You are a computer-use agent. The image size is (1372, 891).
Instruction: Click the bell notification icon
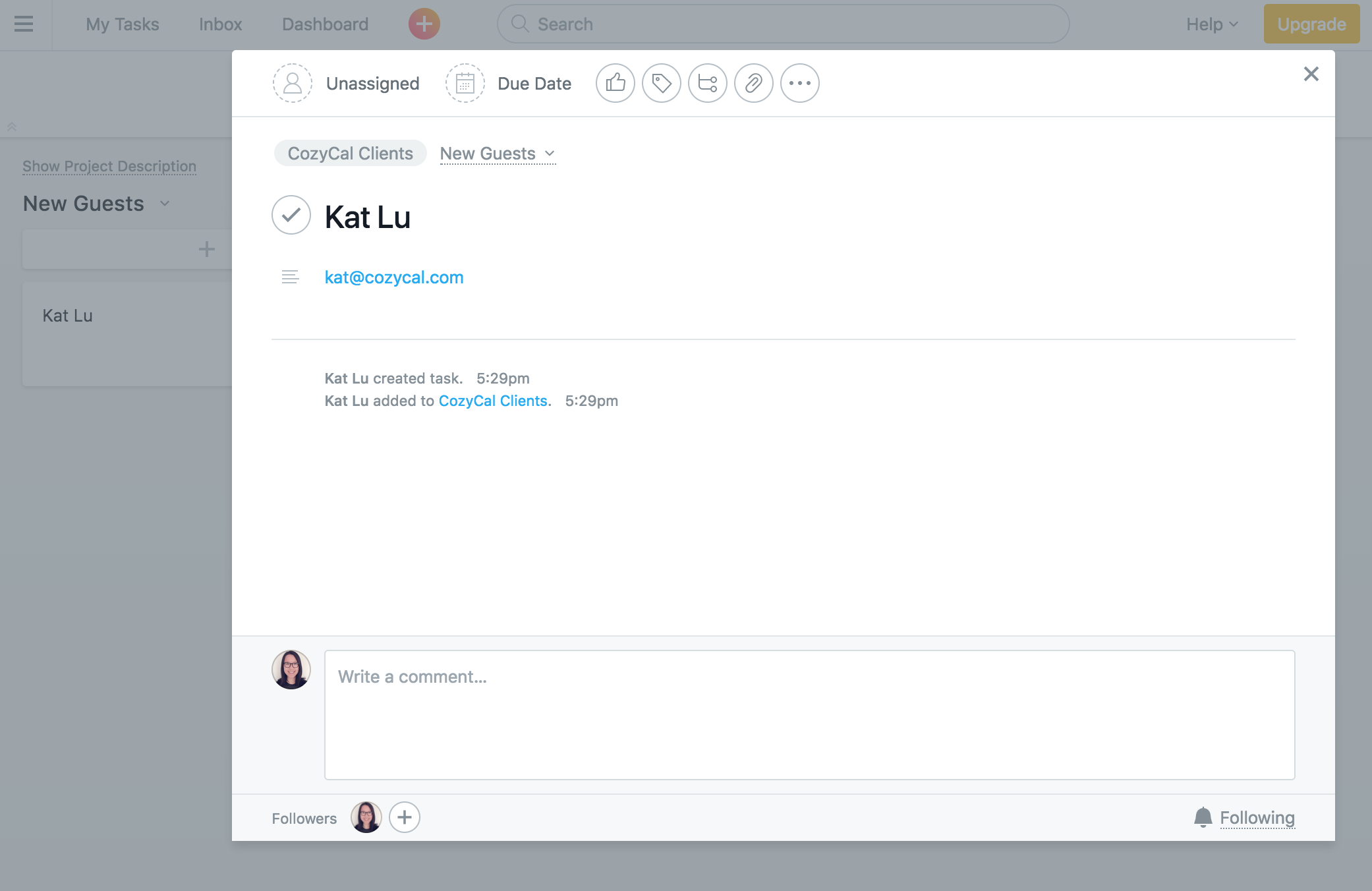(1203, 817)
